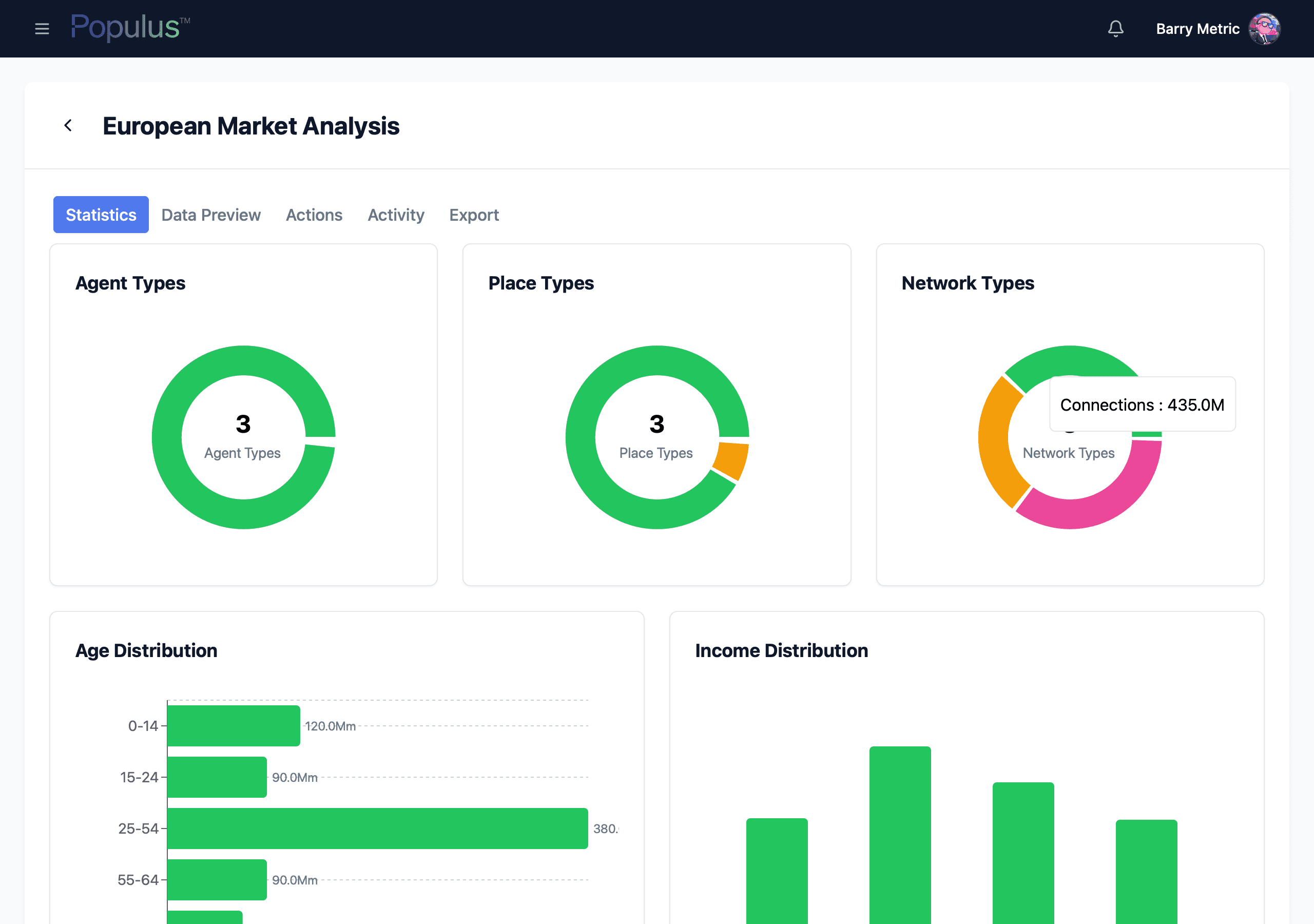Switch to the Data Preview tab

[210, 215]
